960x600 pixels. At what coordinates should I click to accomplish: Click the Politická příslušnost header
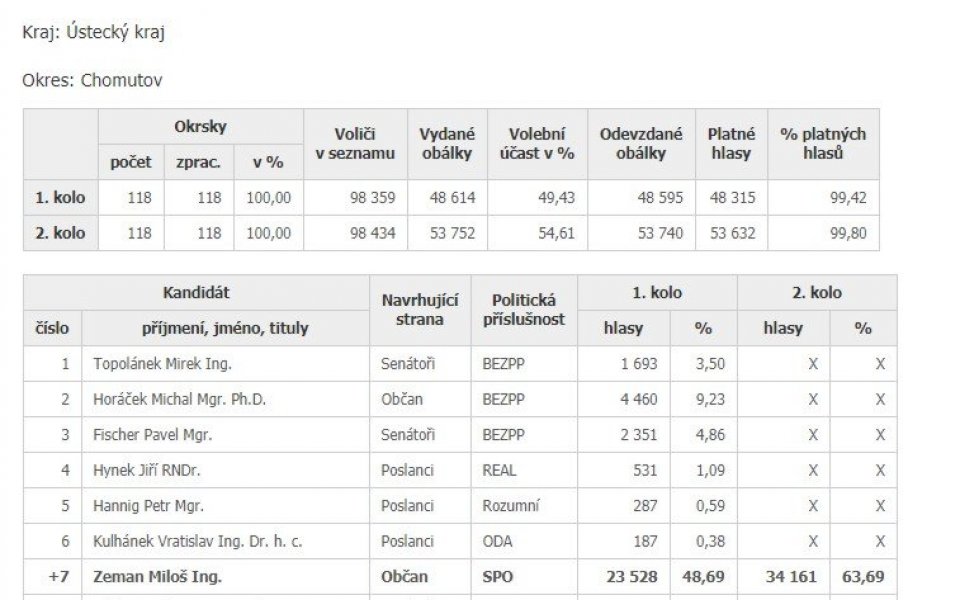click(524, 310)
